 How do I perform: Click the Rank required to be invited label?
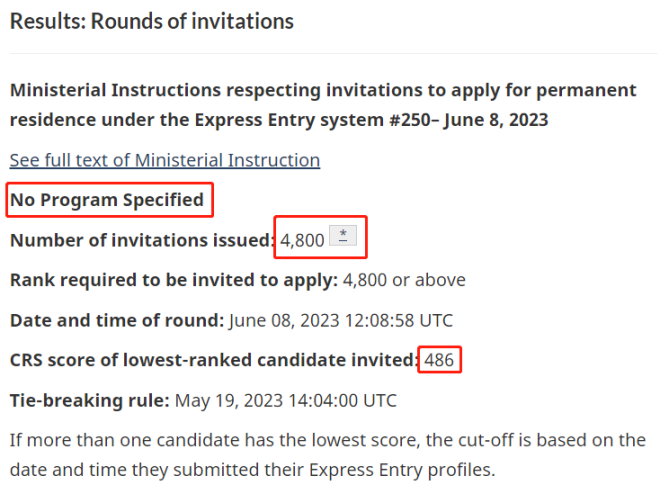point(174,280)
